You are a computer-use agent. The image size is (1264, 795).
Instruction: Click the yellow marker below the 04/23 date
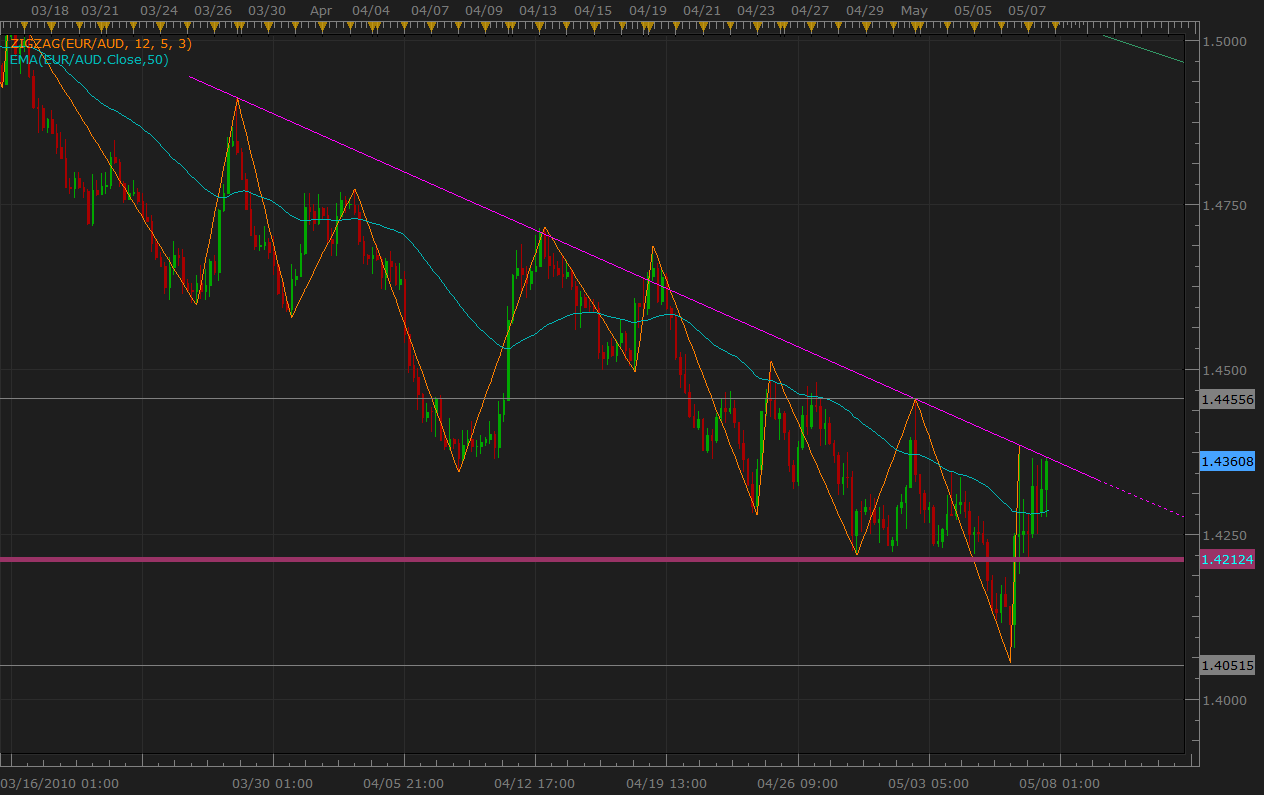pyautogui.click(x=755, y=23)
